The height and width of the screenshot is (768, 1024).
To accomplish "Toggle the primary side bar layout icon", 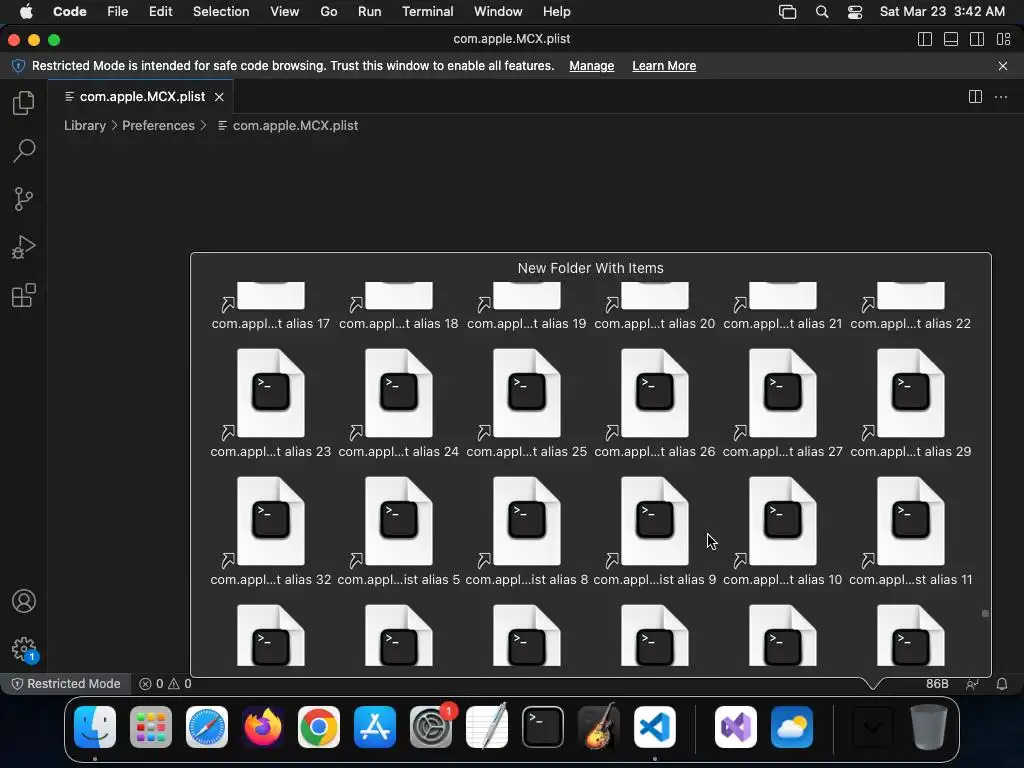I will (x=925, y=39).
